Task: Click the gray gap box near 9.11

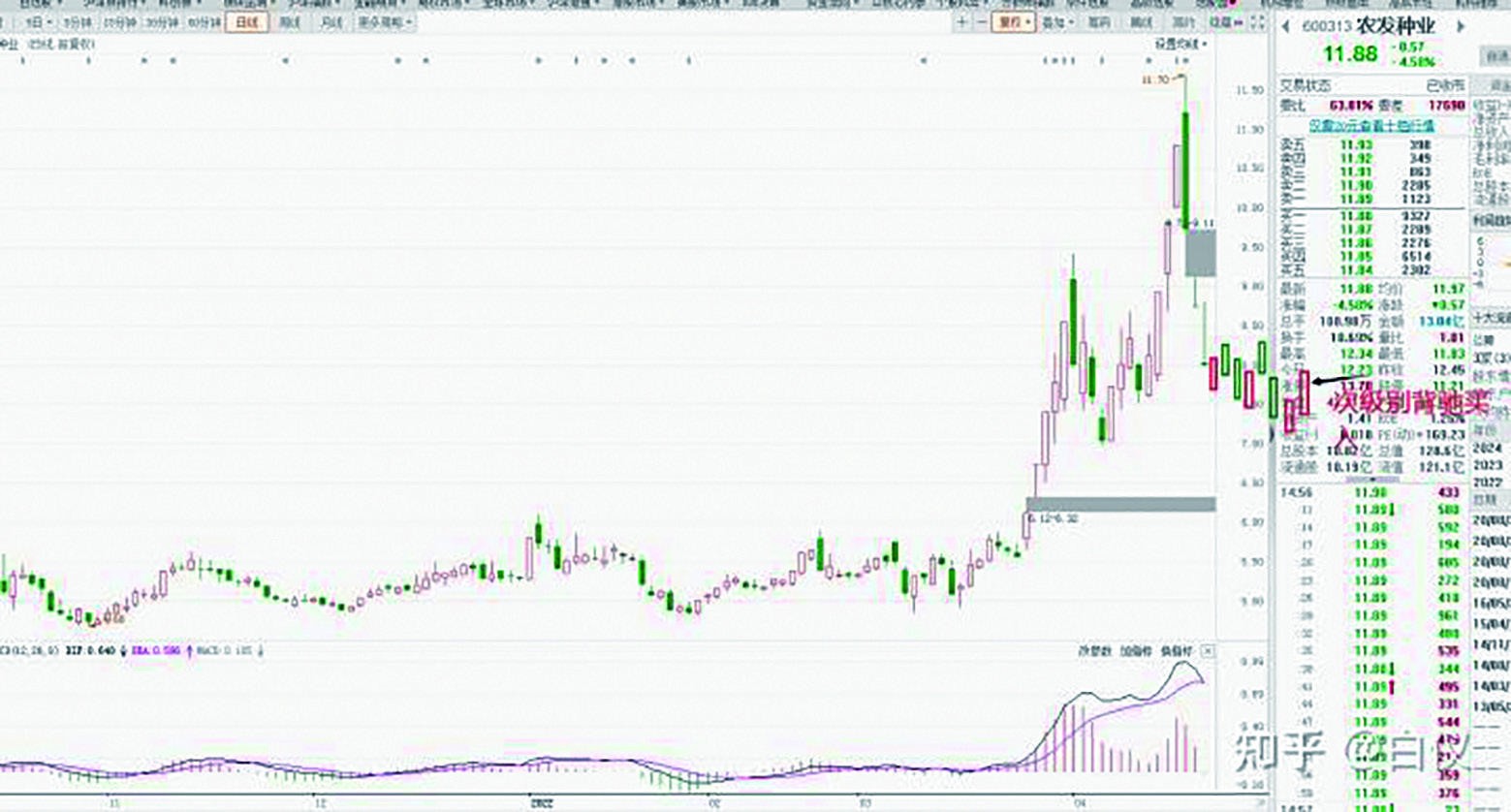Action: pyautogui.click(x=1201, y=253)
